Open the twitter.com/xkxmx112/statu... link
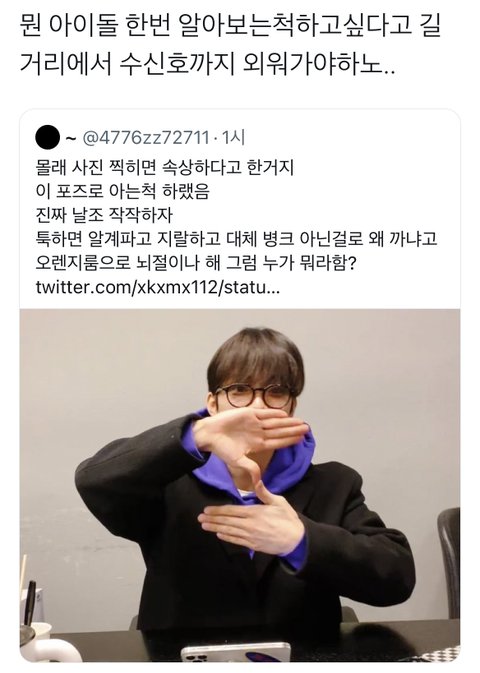This screenshot has width=480, height=673. pos(158,287)
